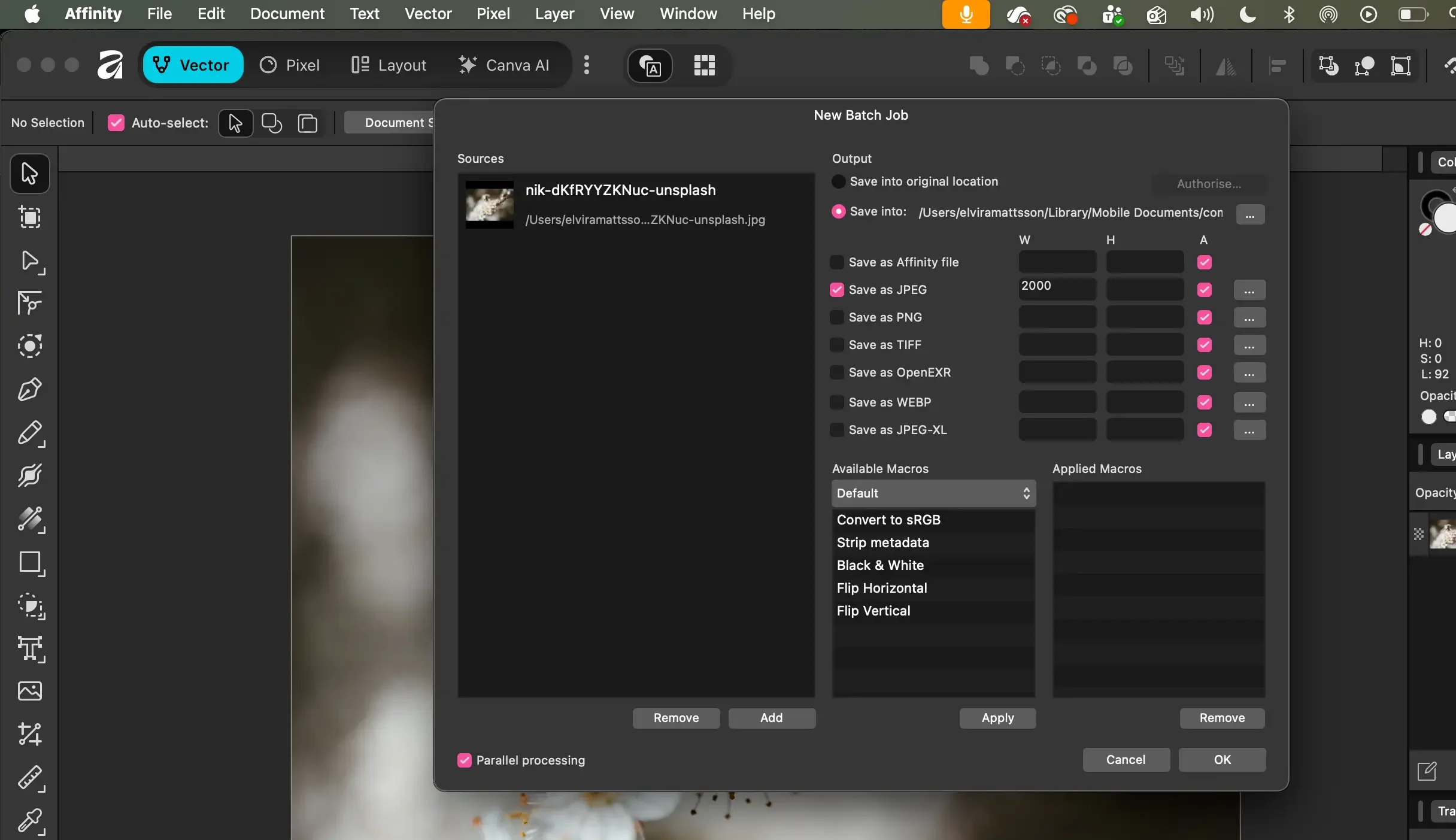Click Add to add source files
Screen dimensions: 1456x840
coord(771,718)
